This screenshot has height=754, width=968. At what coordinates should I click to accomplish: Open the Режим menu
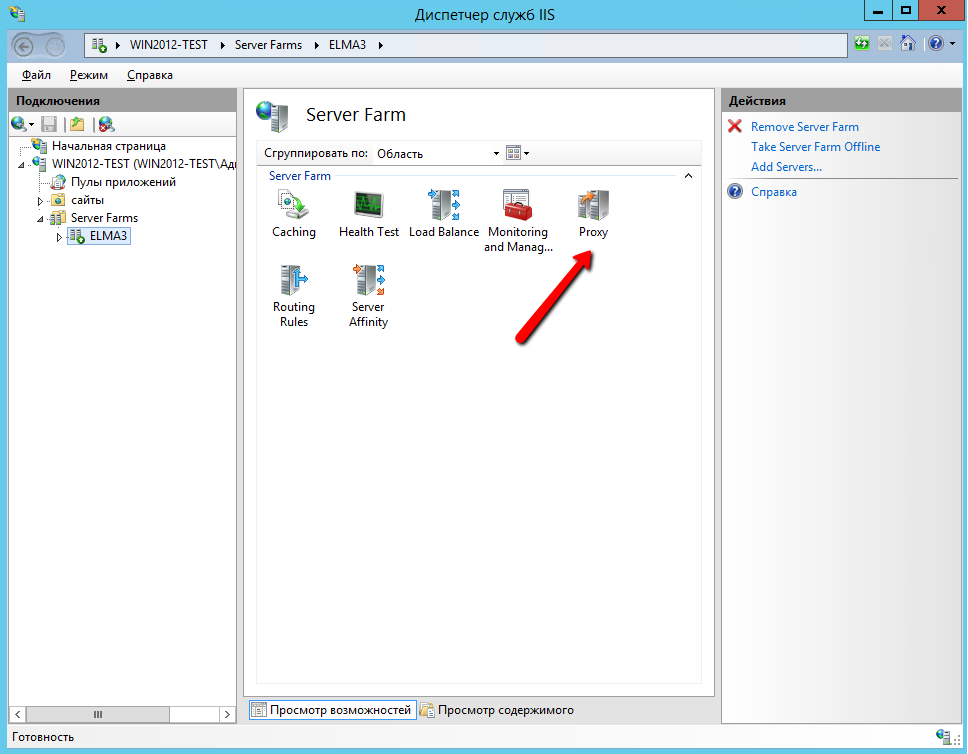click(89, 75)
